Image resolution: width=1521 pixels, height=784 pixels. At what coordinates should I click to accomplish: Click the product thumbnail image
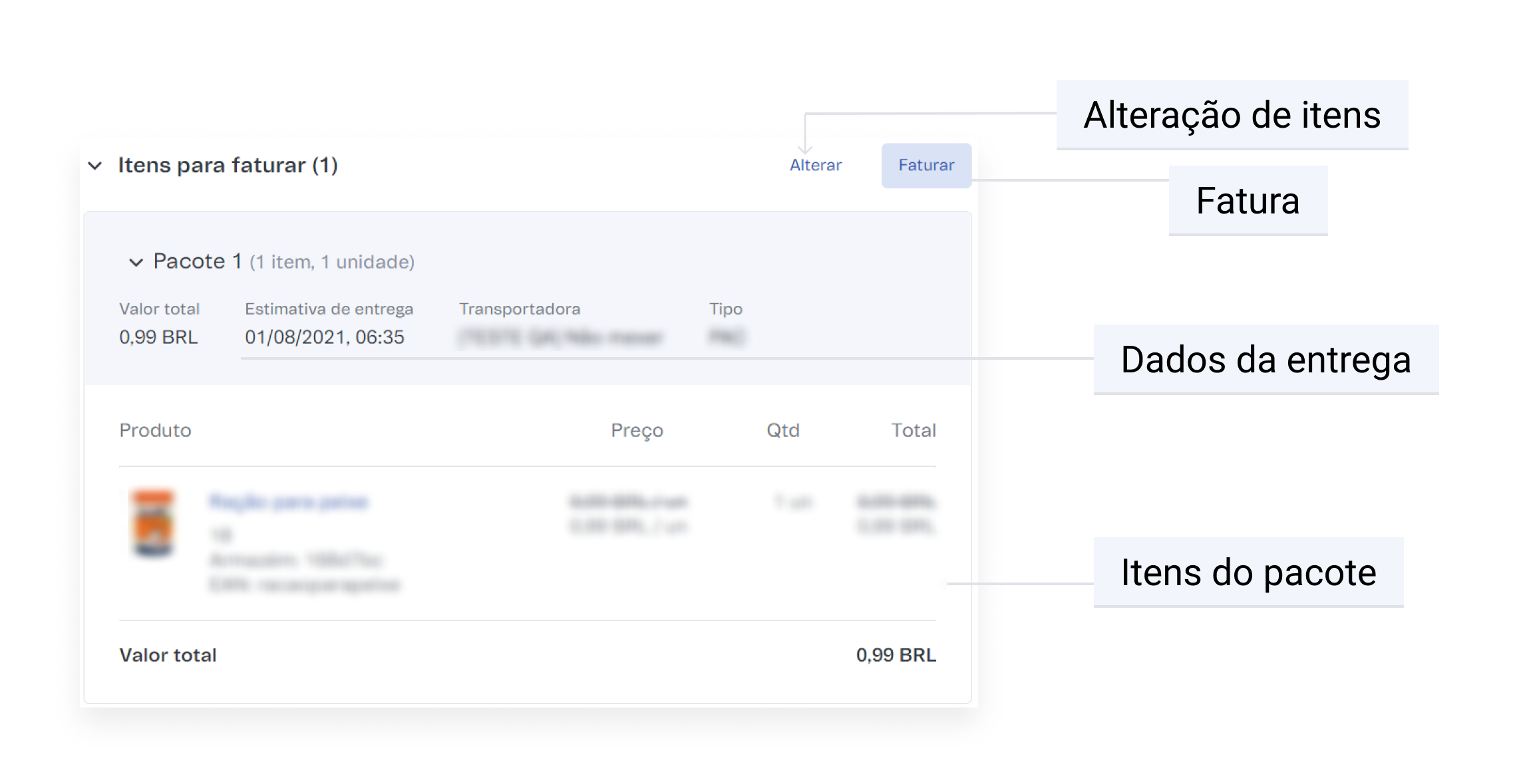(154, 524)
